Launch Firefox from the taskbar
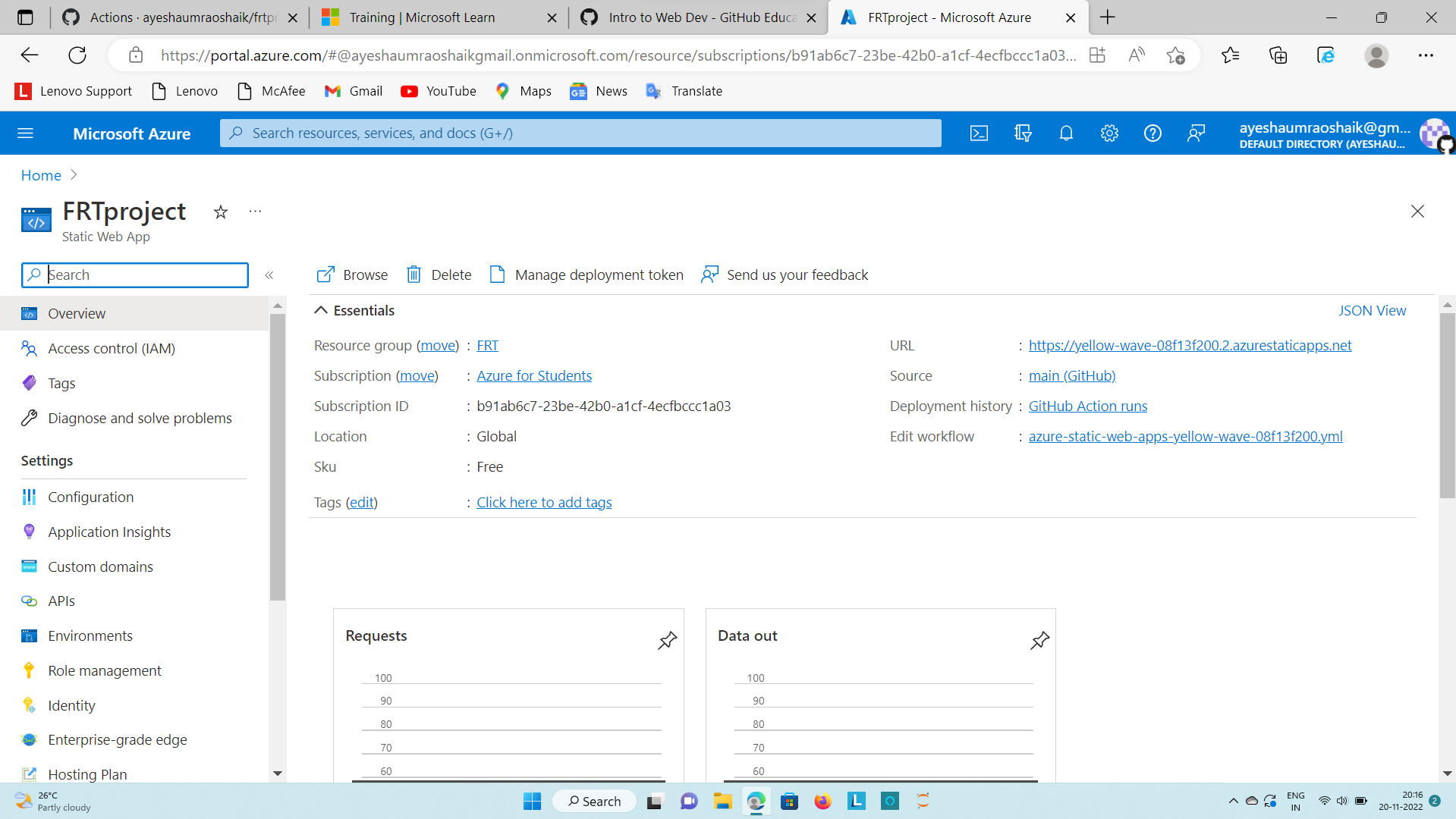 (822, 801)
